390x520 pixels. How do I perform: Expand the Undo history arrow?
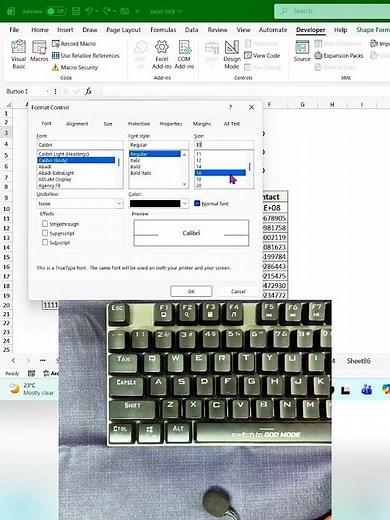[97, 11]
